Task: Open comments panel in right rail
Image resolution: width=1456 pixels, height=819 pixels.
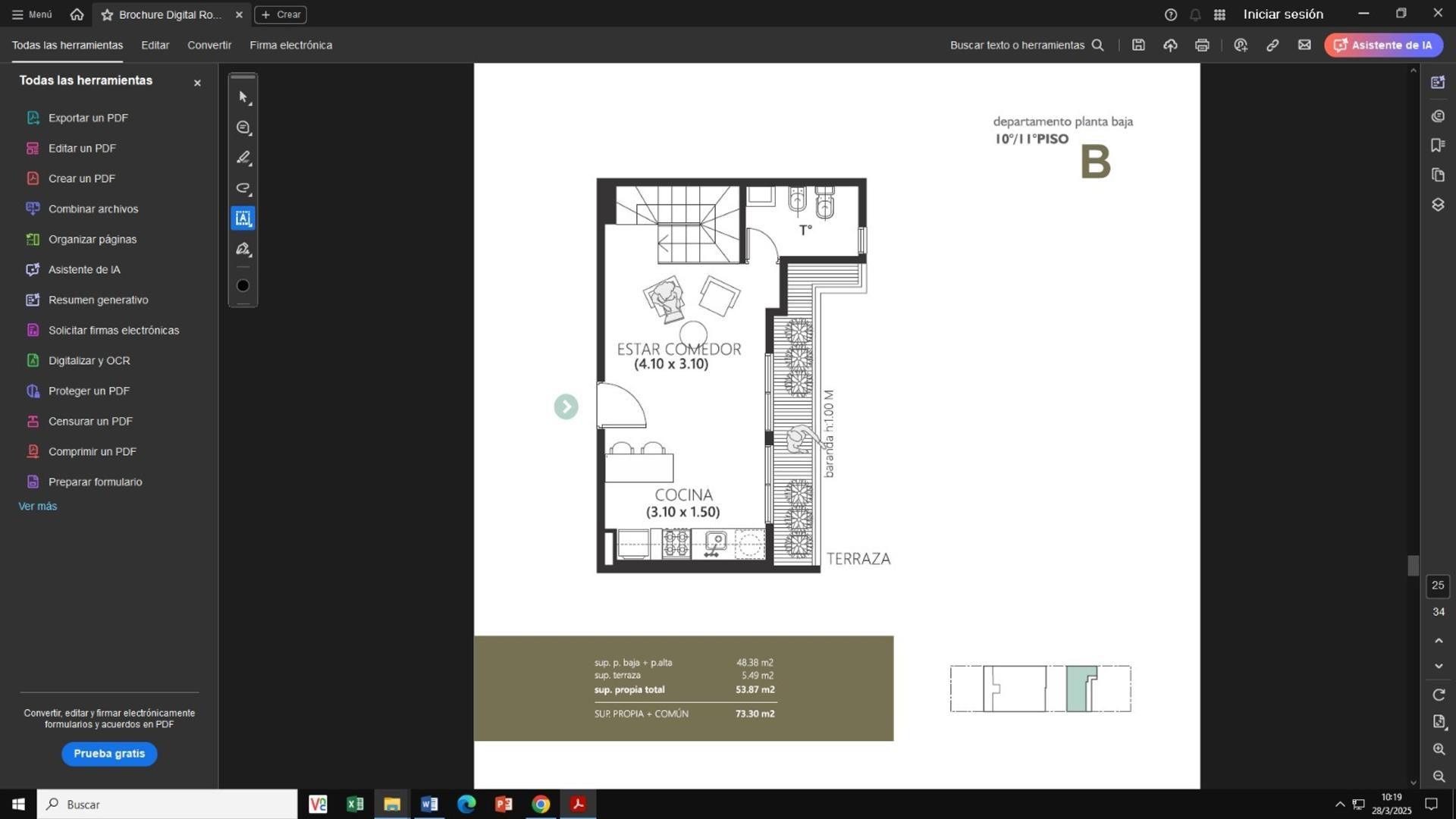Action: (x=1438, y=116)
